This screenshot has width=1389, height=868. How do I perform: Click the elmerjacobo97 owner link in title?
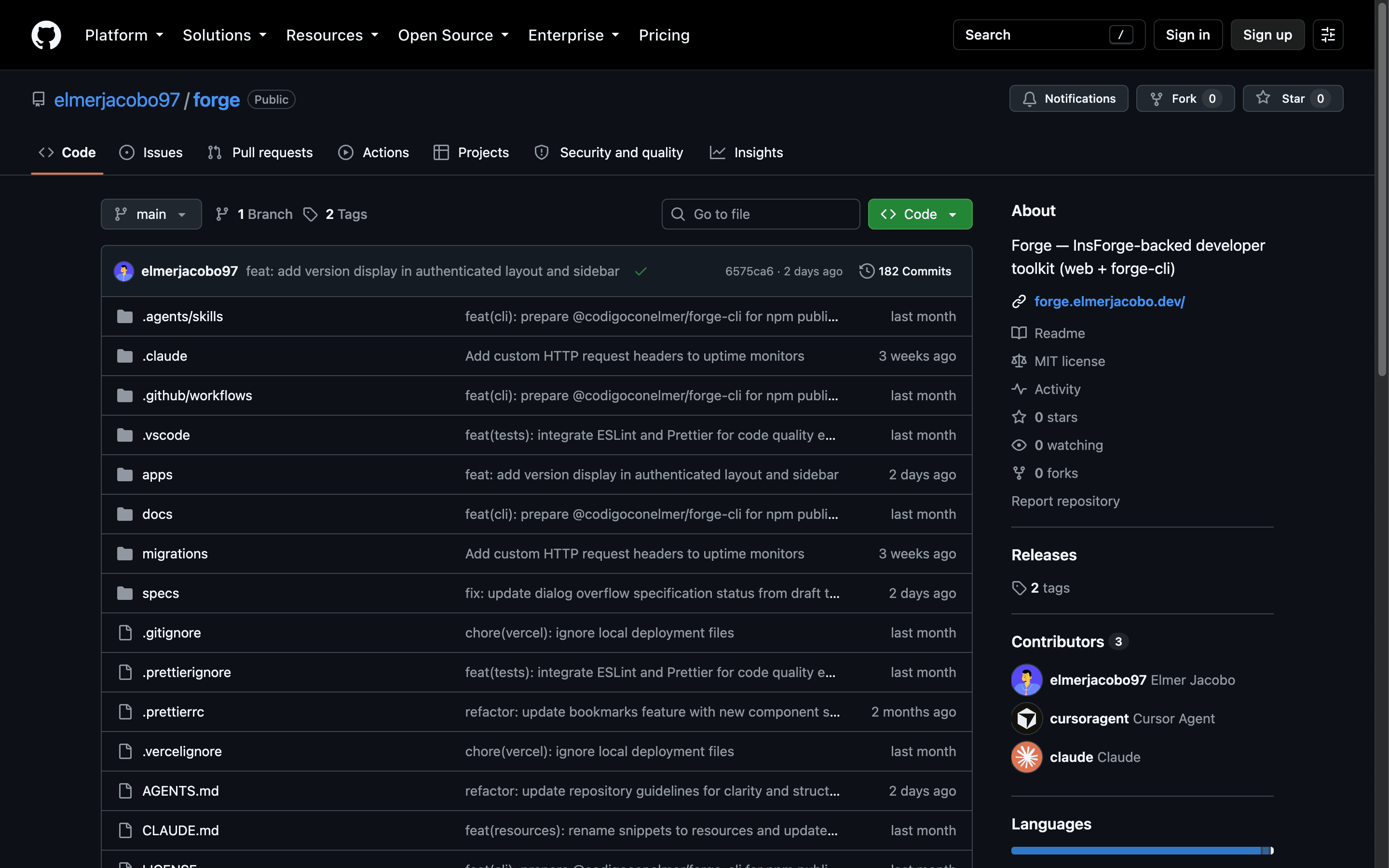[x=117, y=100]
